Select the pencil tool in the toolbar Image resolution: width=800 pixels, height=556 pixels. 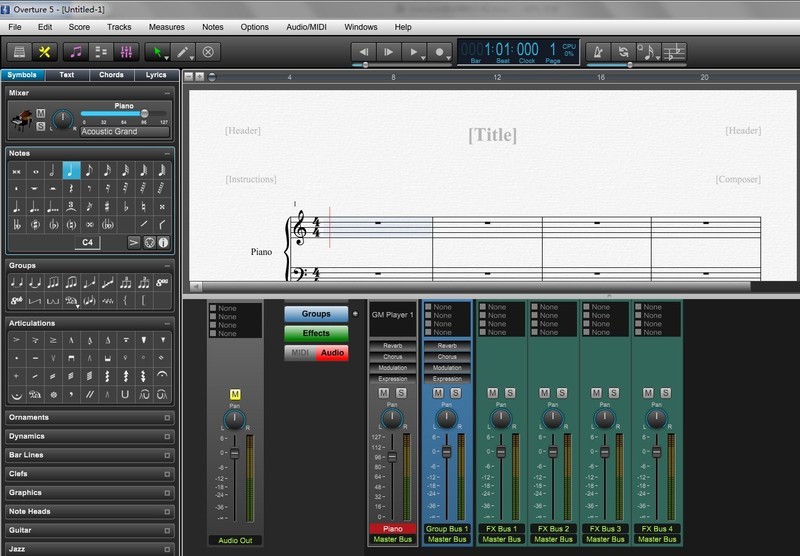(181, 52)
